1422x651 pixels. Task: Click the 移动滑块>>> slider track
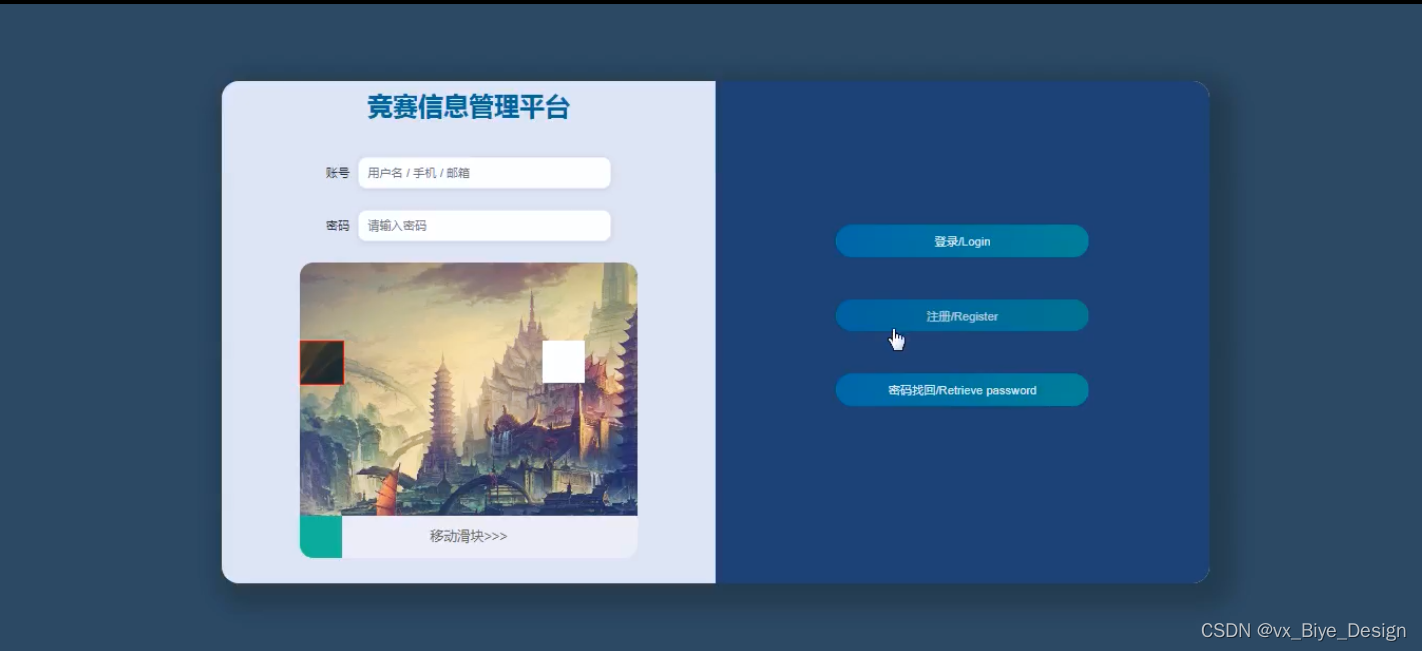(x=469, y=537)
